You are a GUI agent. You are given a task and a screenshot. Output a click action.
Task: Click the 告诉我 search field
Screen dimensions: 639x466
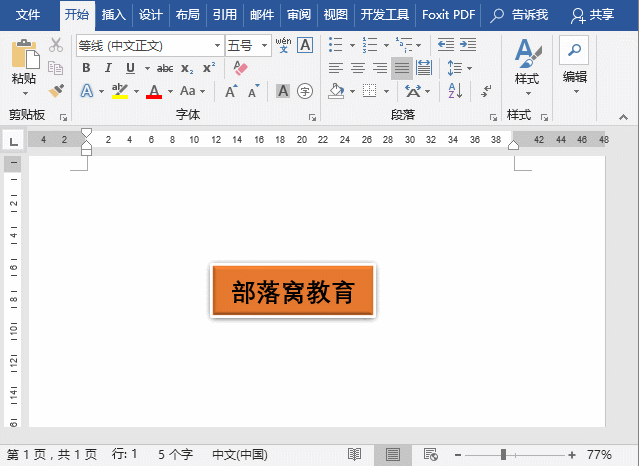pos(522,15)
